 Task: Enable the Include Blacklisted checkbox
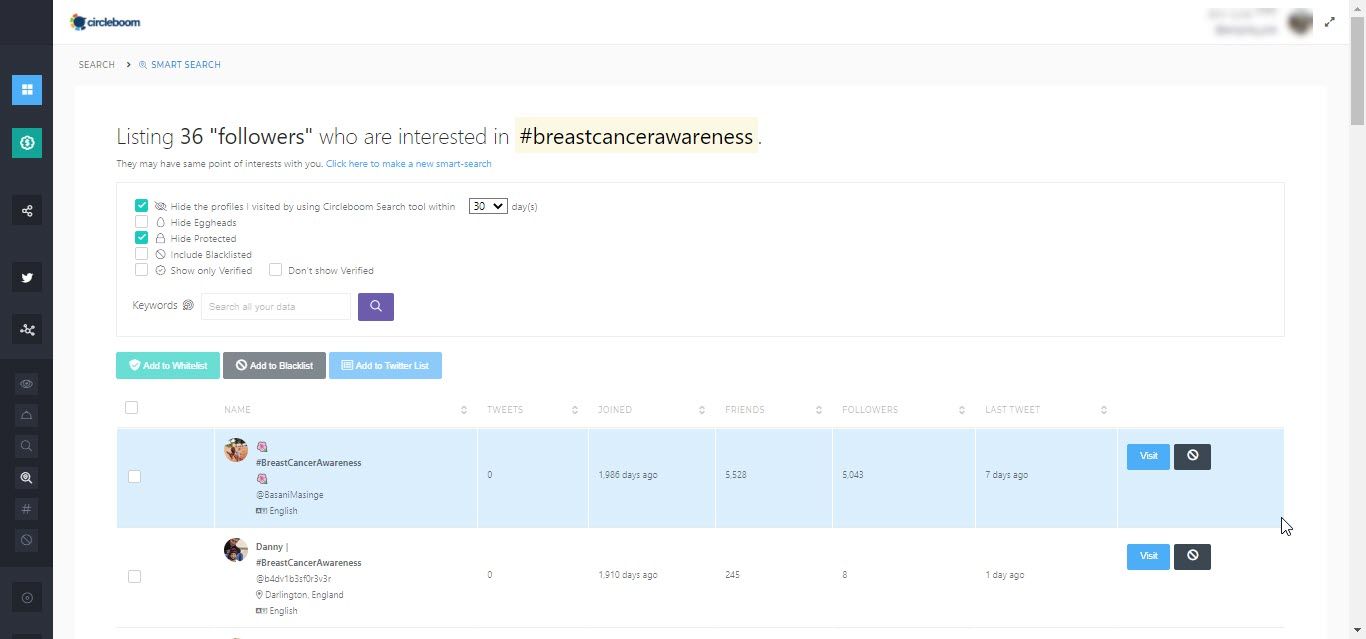point(141,254)
